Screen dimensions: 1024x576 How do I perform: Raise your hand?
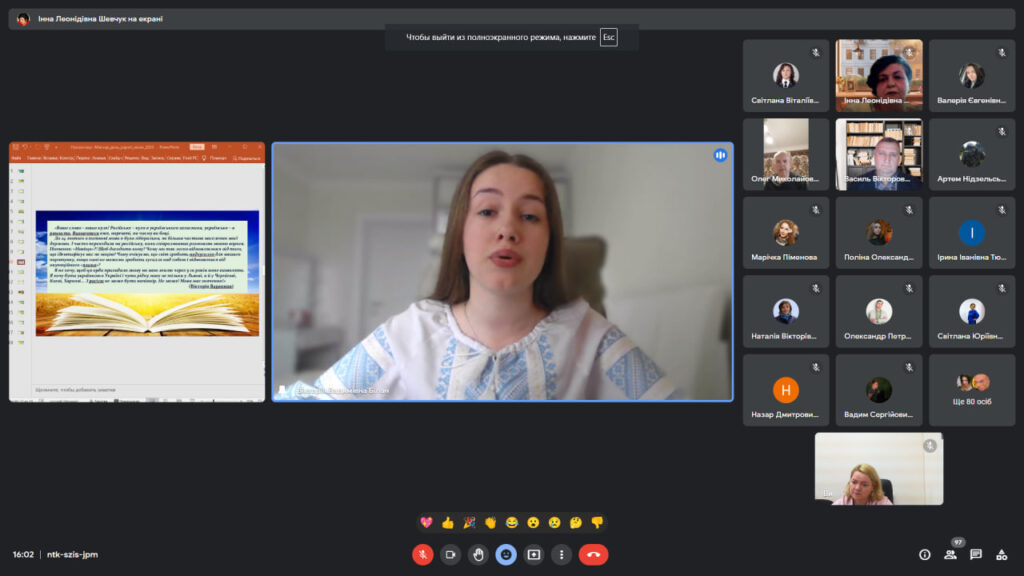point(479,554)
